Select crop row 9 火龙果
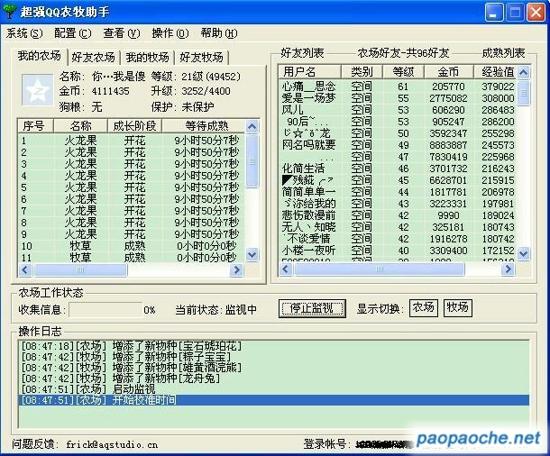 click(x=132, y=234)
